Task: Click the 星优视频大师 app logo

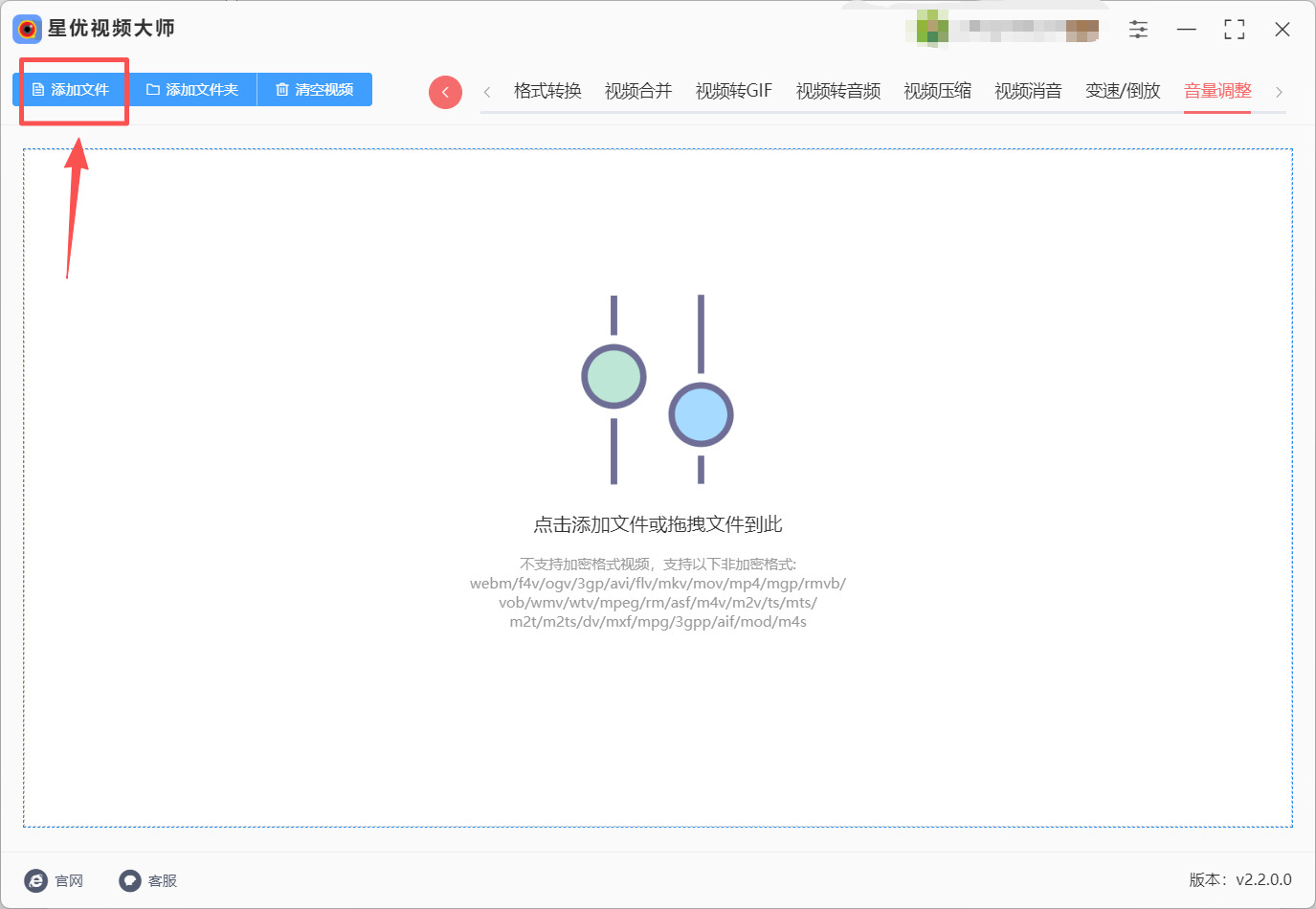Action: tap(27, 29)
